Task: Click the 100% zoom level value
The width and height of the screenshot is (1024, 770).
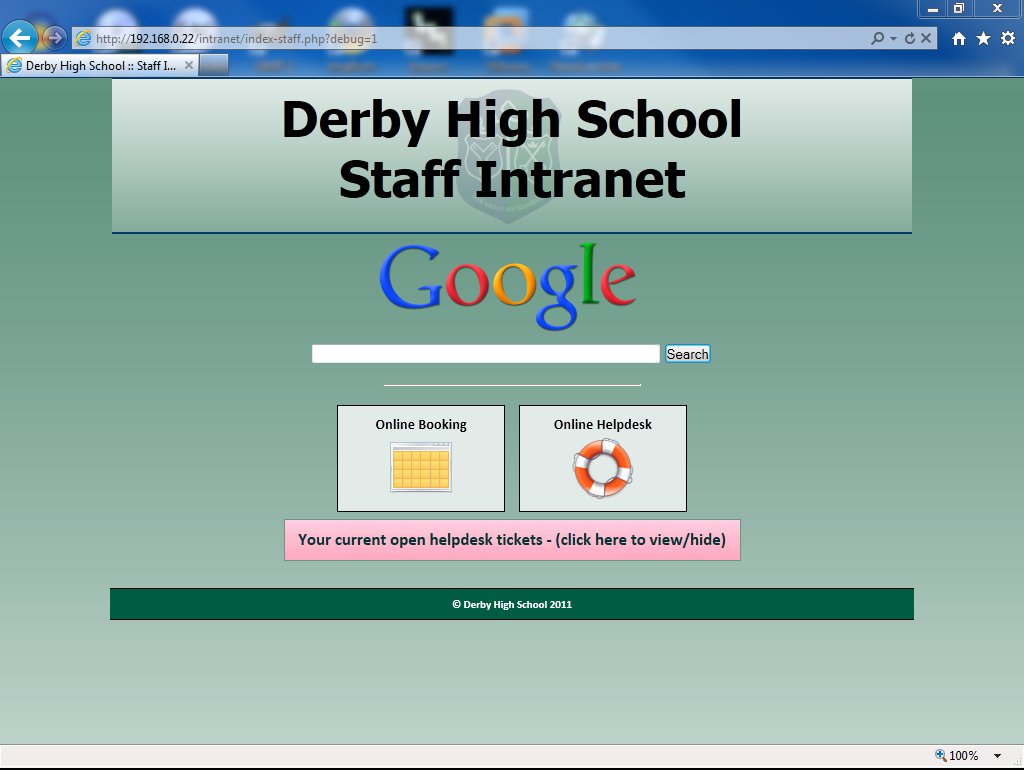Action: (x=963, y=756)
